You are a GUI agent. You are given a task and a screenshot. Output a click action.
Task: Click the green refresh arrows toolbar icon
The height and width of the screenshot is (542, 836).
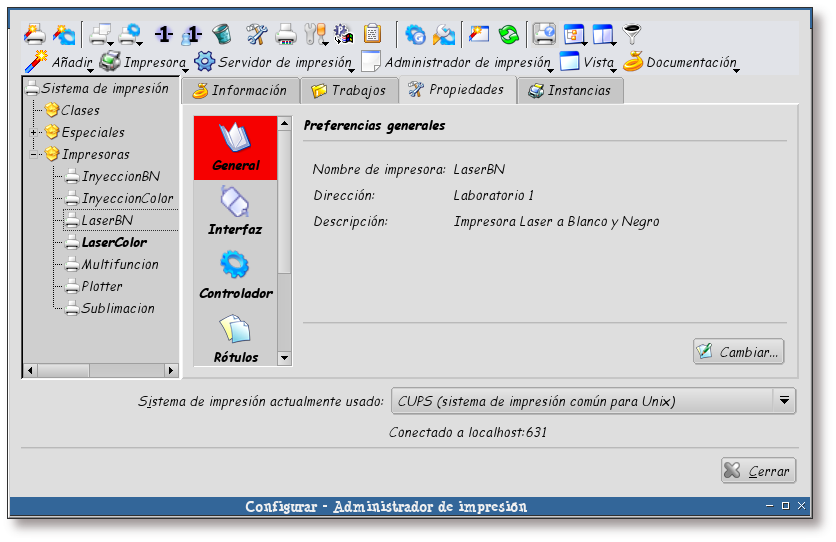click(509, 34)
